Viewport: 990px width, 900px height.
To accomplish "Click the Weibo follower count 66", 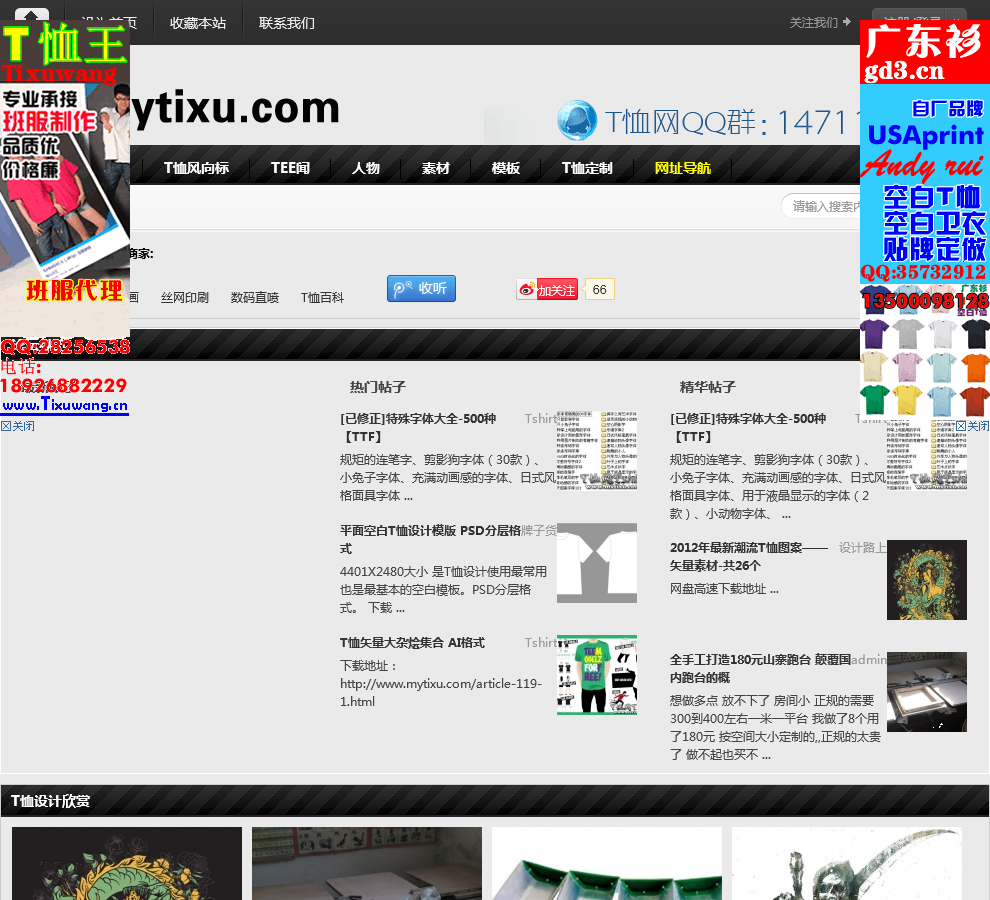I will [x=599, y=289].
